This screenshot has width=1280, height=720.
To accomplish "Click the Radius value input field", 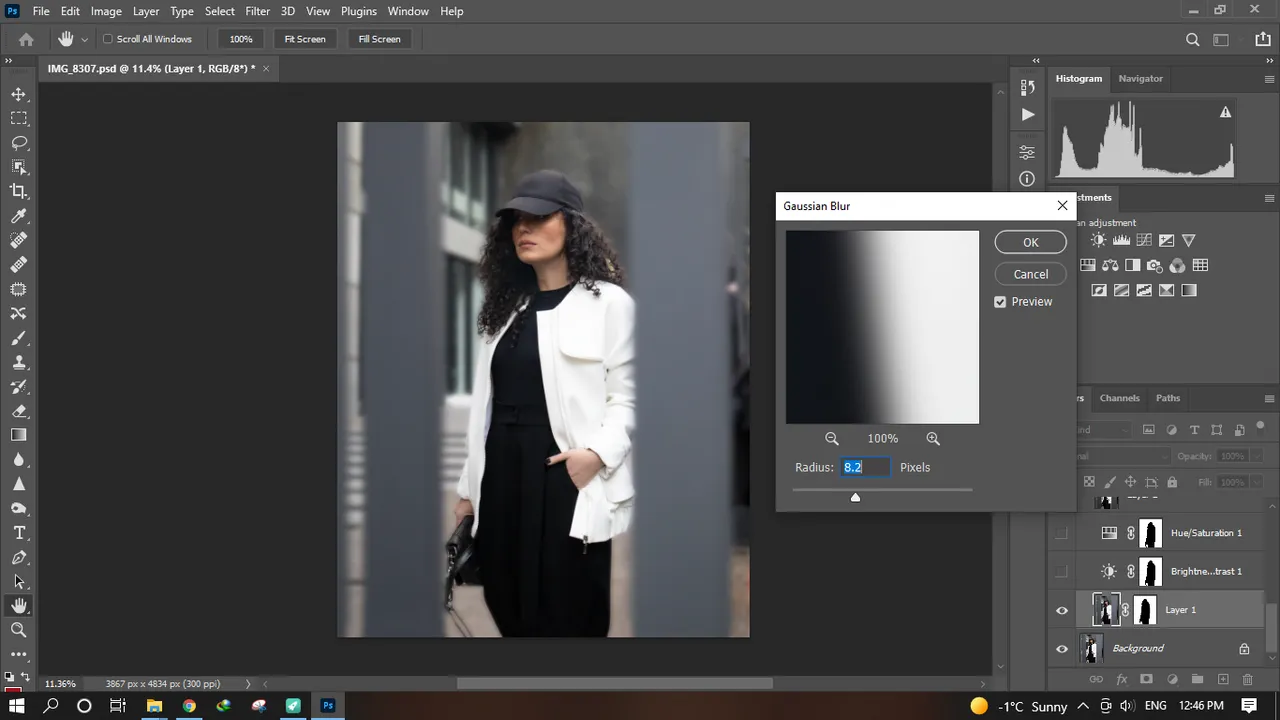I will pos(865,467).
